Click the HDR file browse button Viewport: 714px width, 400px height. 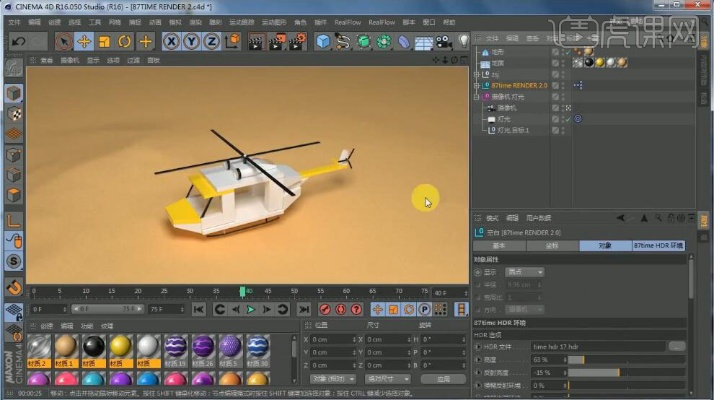click(x=677, y=345)
